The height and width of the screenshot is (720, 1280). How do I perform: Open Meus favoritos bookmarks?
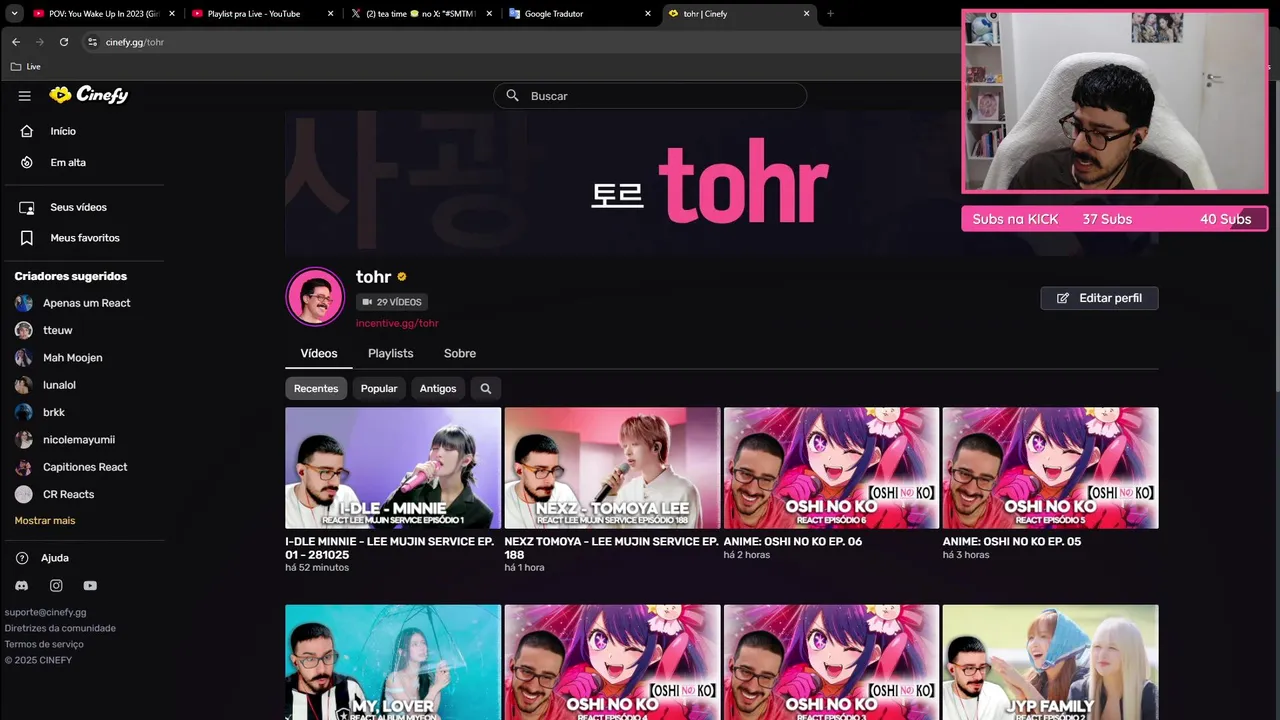coord(83,238)
